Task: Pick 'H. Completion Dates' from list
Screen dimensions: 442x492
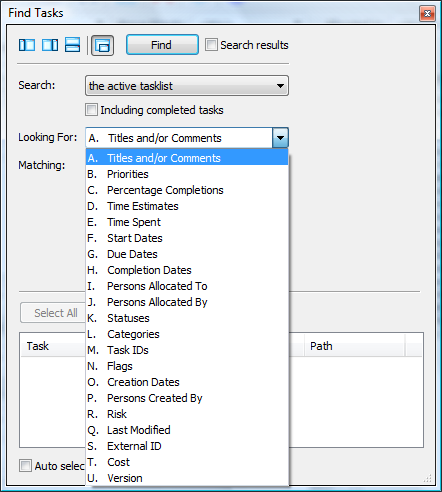Action: coord(187,270)
